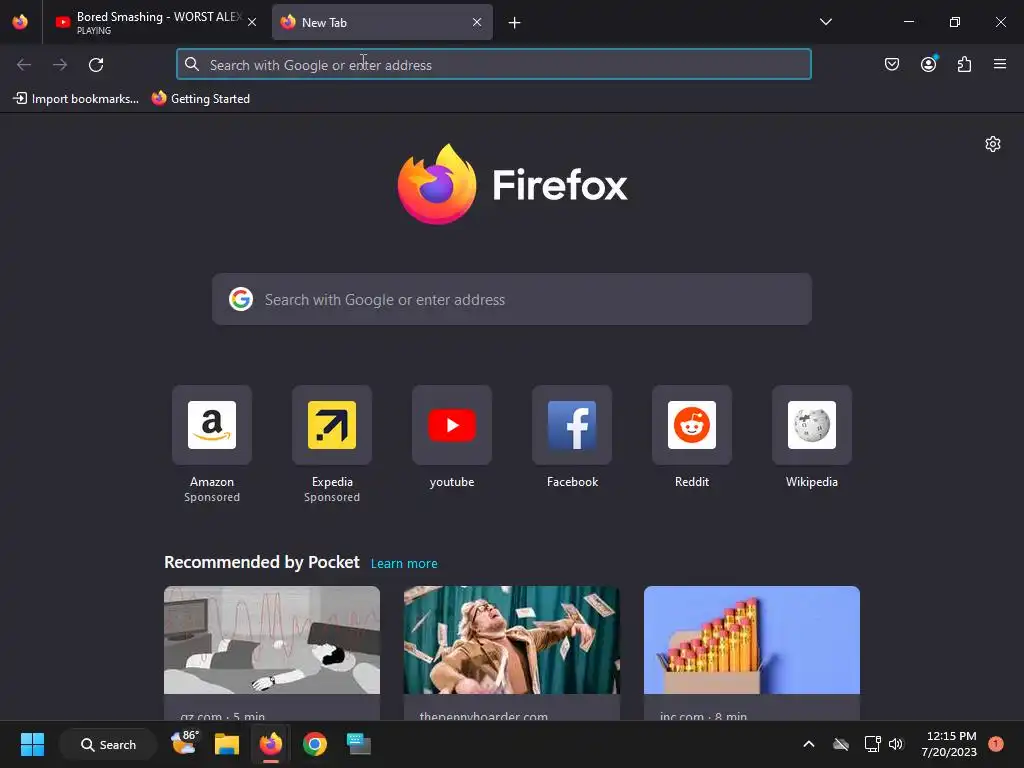Open the notification badge icon
The height and width of the screenshot is (768, 1024).
pos(996,744)
